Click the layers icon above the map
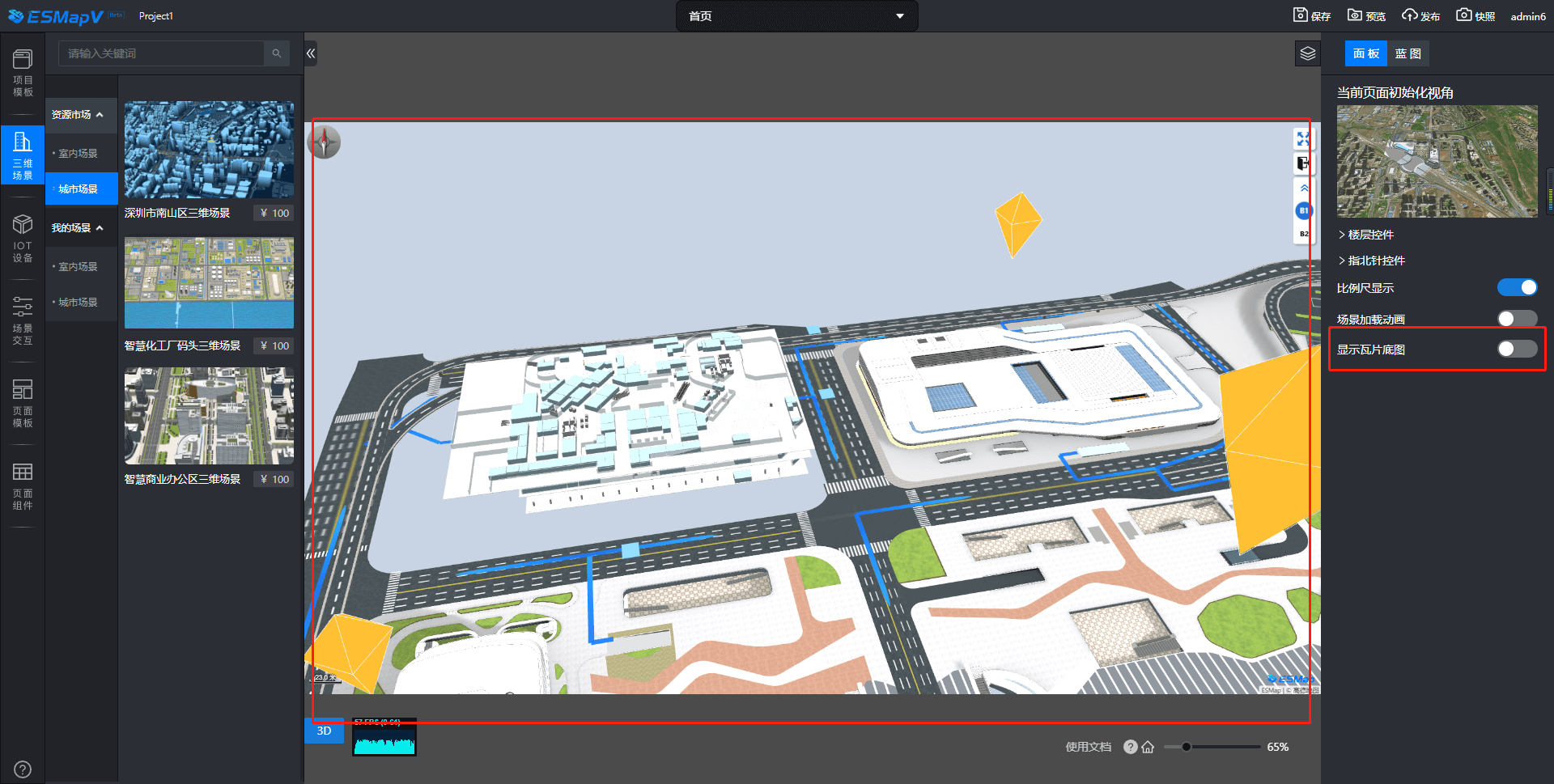This screenshot has height=784, width=1554. point(1308,53)
